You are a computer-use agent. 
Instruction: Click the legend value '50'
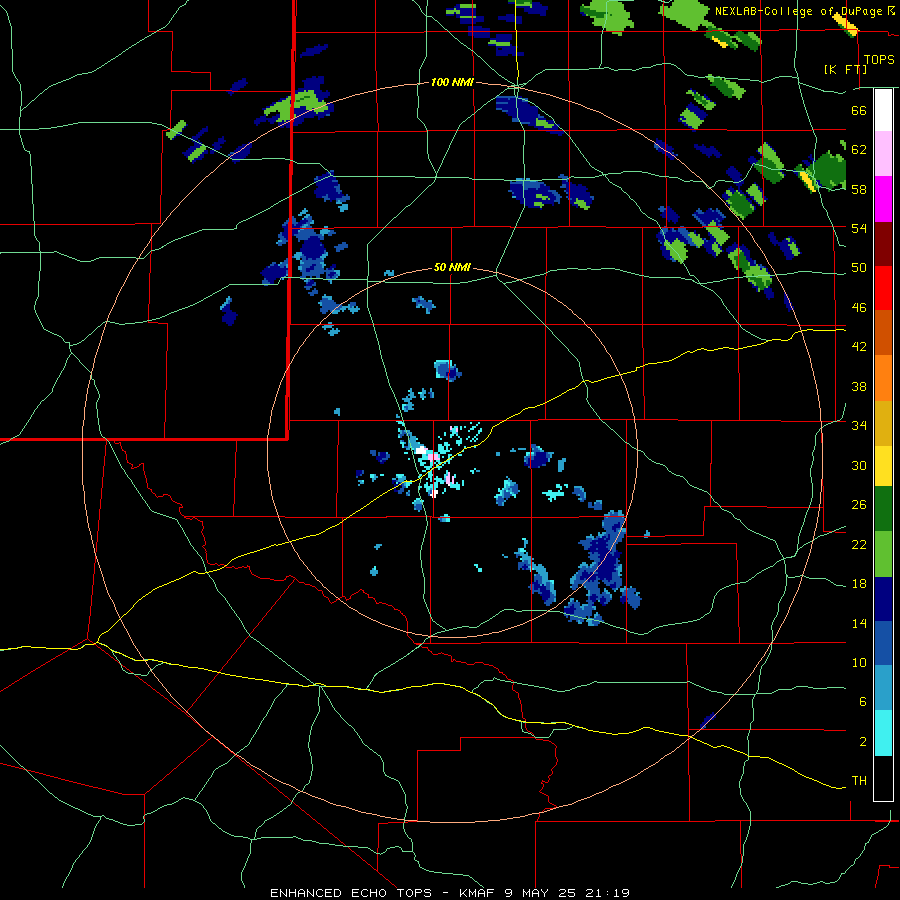pyautogui.click(x=859, y=268)
